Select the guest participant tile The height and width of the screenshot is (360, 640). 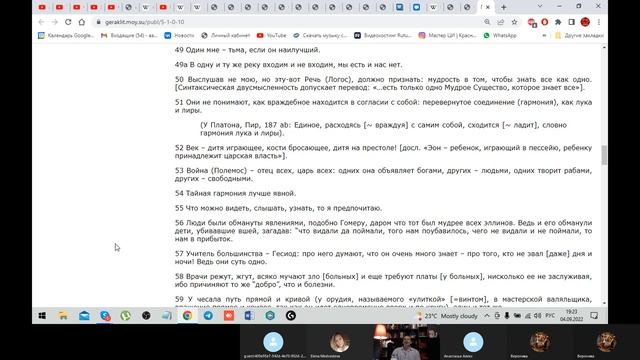[x=273, y=342]
